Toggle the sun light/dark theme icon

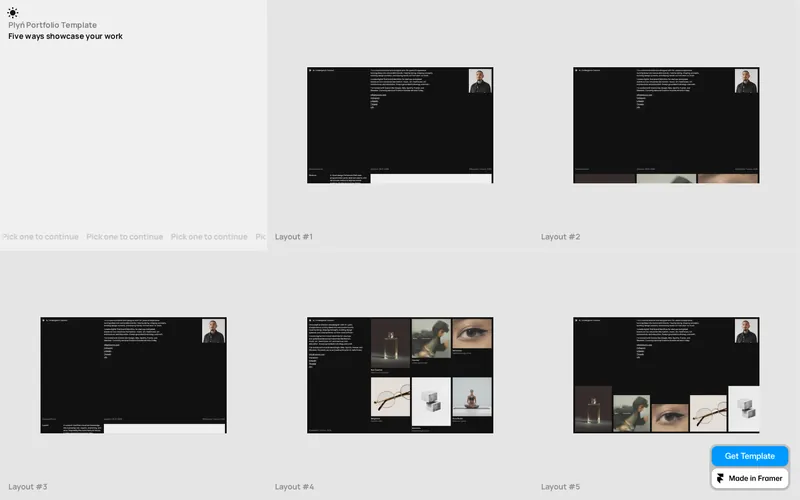click(13, 12)
